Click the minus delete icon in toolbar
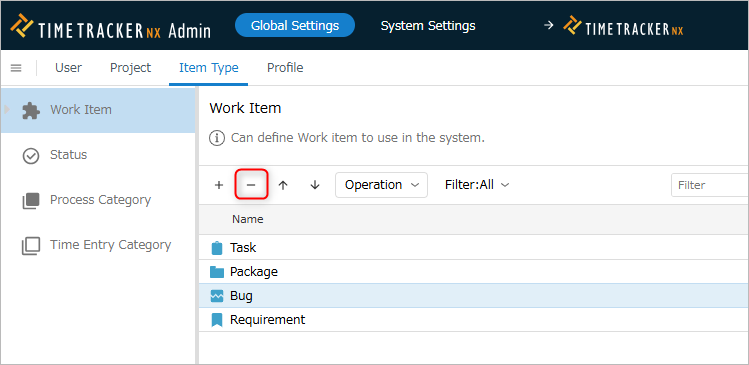Screen dimensions: 749x365 [x=251, y=185]
